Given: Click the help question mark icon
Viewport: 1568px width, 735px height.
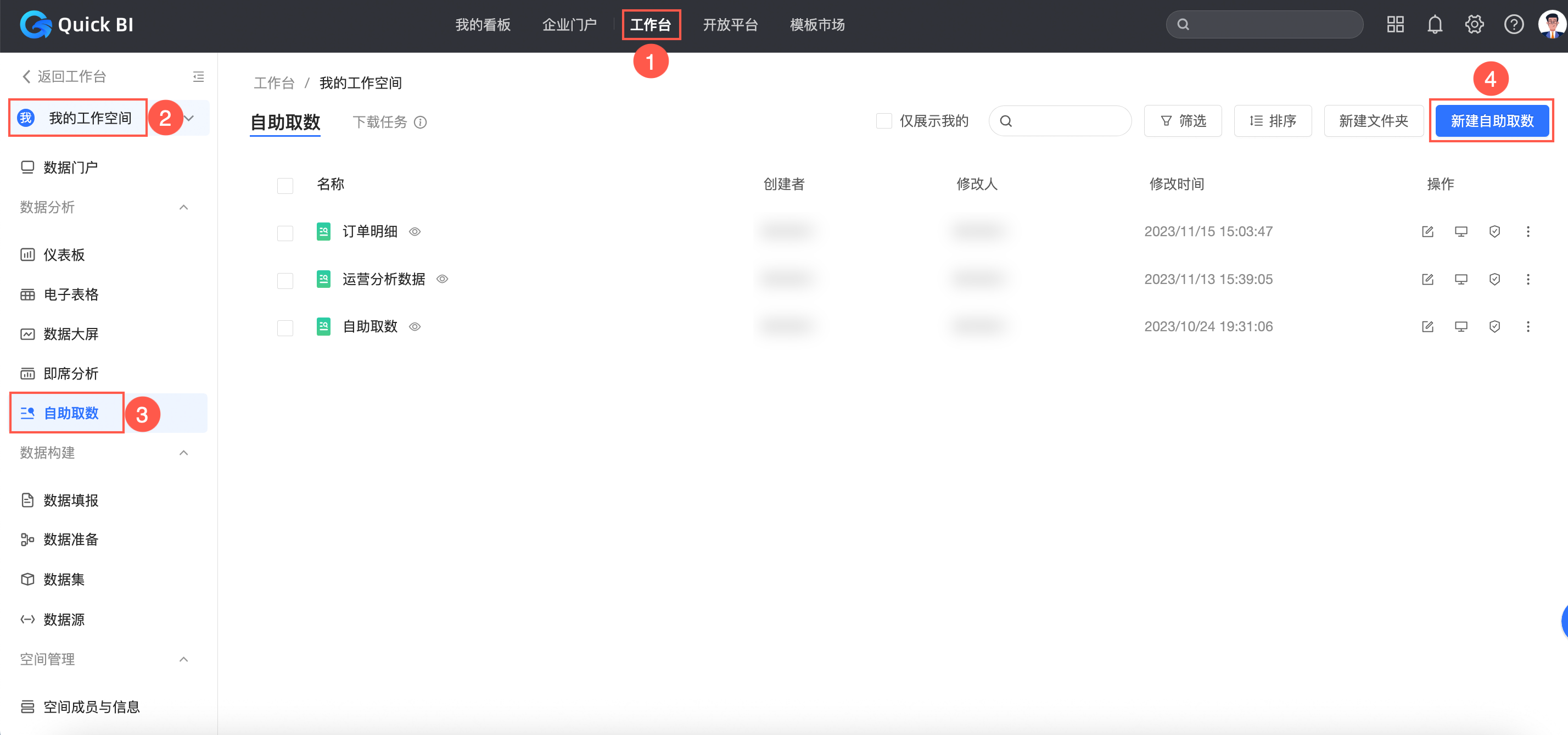Looking at the screenshot, I should [x=1513, y=24].
